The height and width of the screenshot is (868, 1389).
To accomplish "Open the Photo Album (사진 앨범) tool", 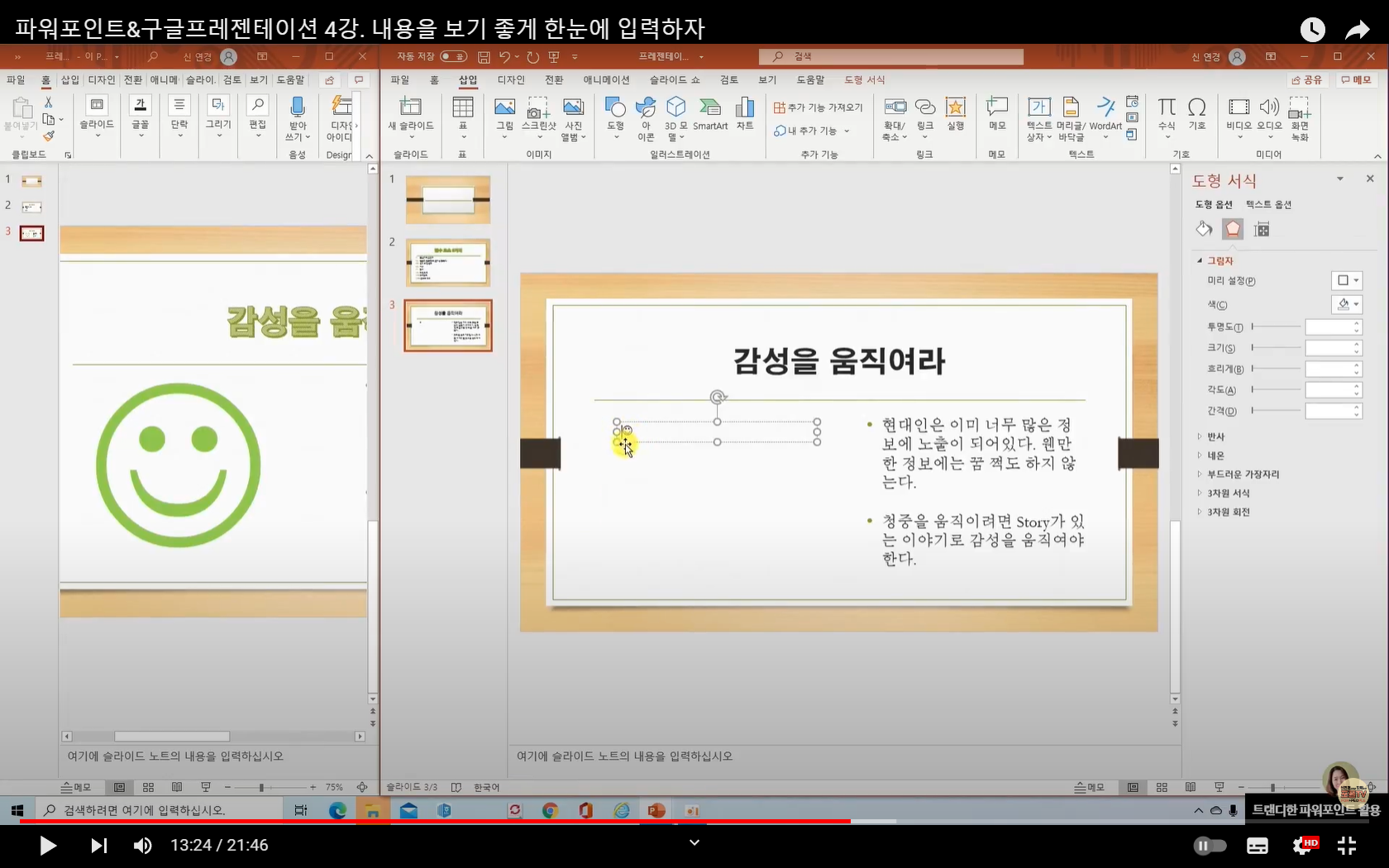I will pyautogui.click(x=573, y=117).
